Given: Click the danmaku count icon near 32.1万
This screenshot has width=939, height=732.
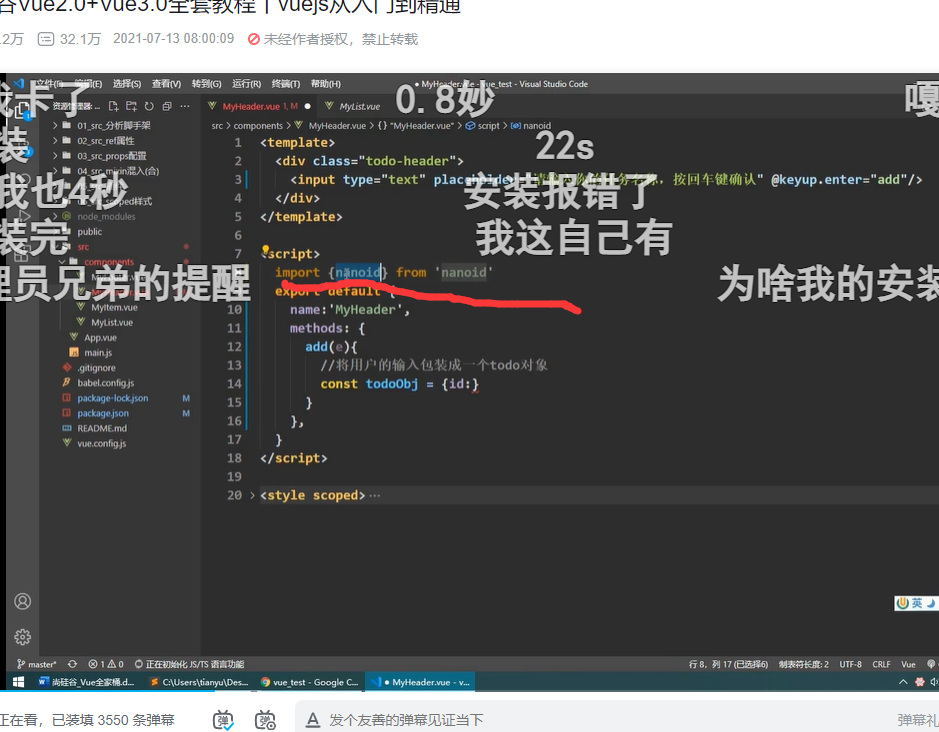Looking at the screenshot, I should (x=46, y=40).
